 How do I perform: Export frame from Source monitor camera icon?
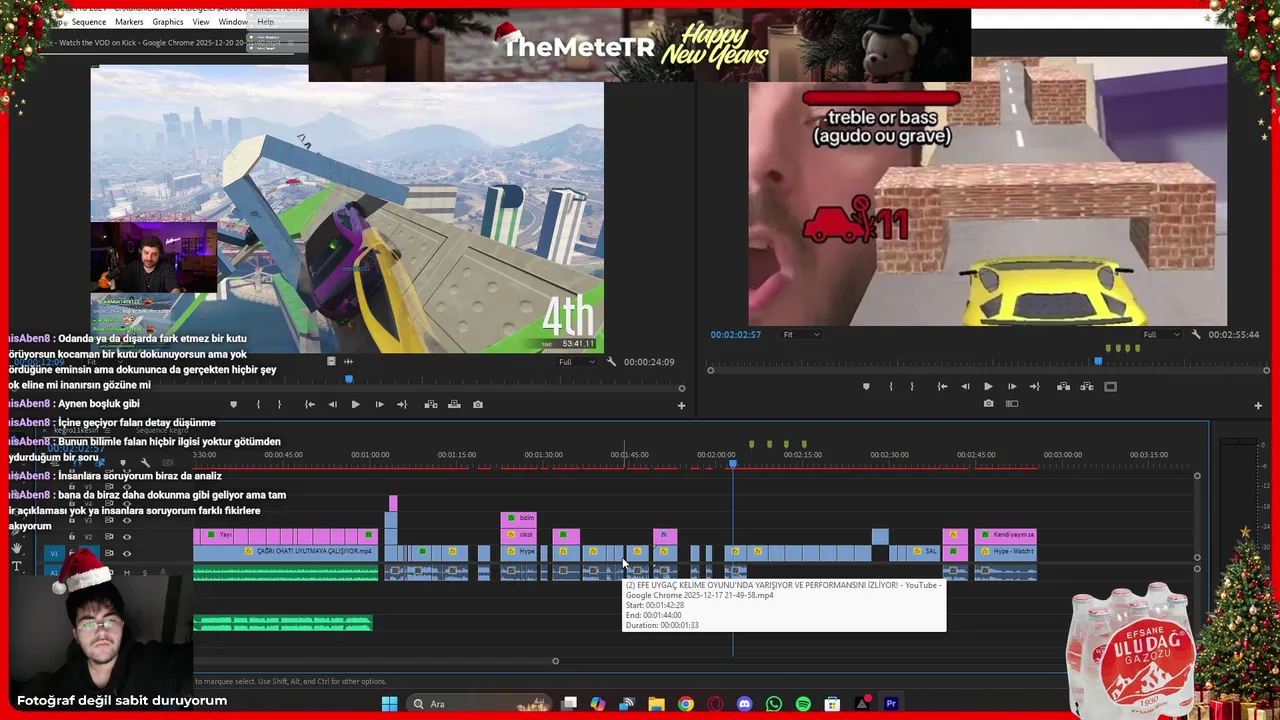point(478,405)
